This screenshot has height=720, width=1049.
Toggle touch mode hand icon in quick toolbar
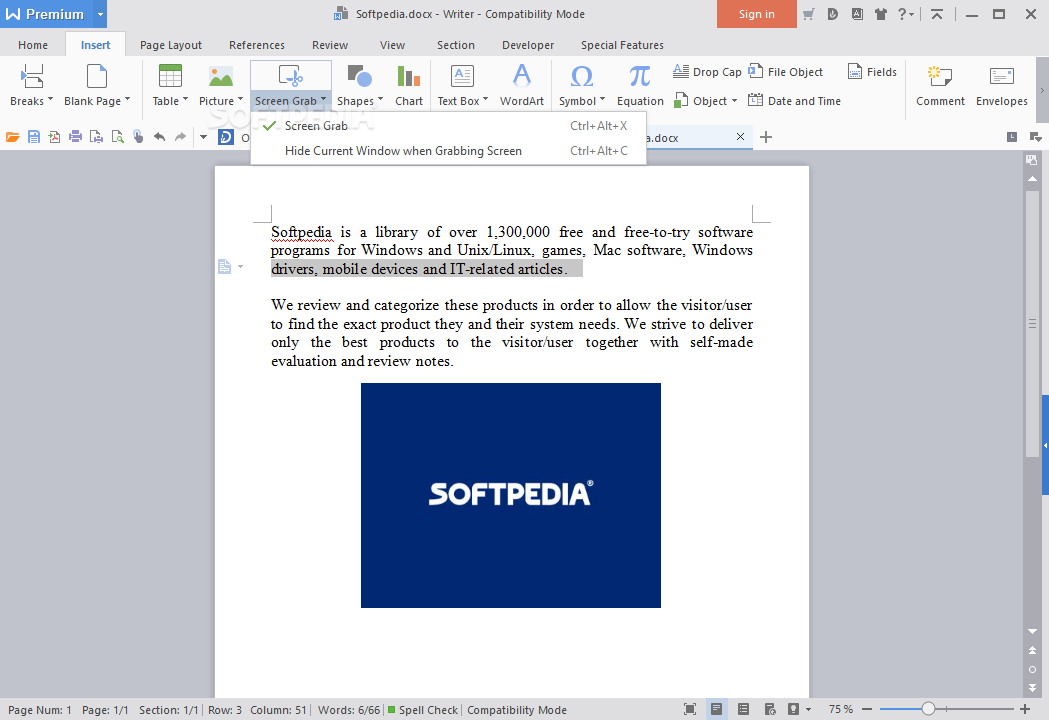[x=138, y=137]
